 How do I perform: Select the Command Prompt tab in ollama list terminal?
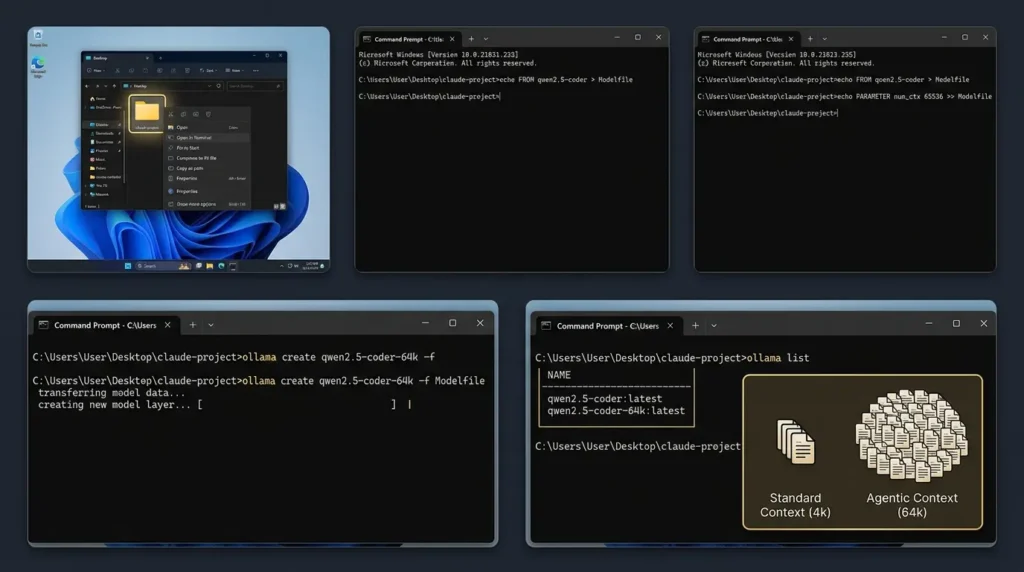(x=607, y=325)
